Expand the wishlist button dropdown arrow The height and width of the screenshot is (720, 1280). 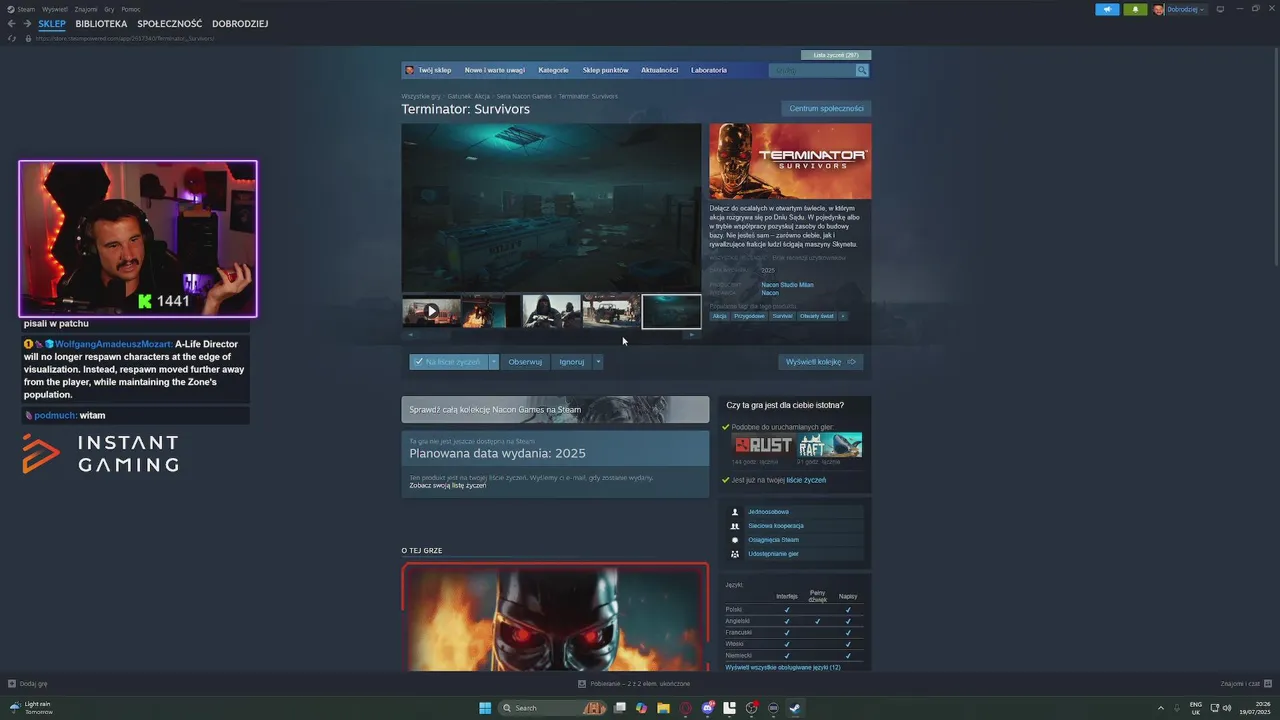(x=493, y=362)
